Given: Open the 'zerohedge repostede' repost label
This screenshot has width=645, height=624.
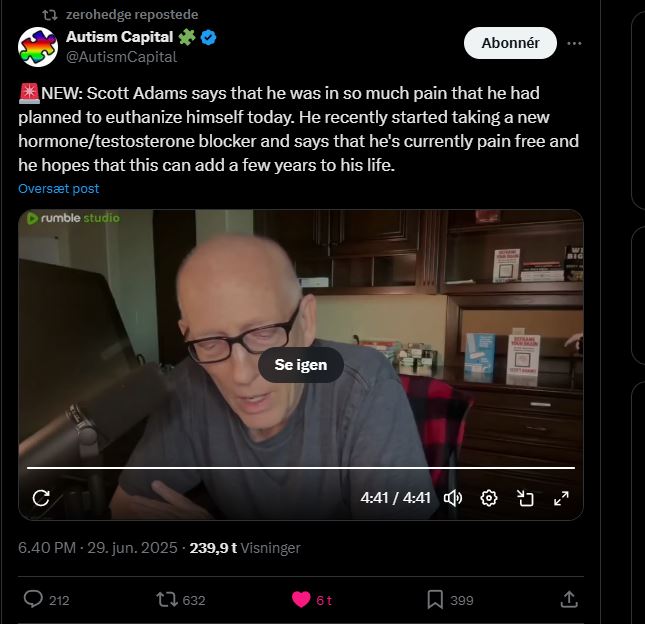Looking at the screenshot, I should tap(132, 15).
